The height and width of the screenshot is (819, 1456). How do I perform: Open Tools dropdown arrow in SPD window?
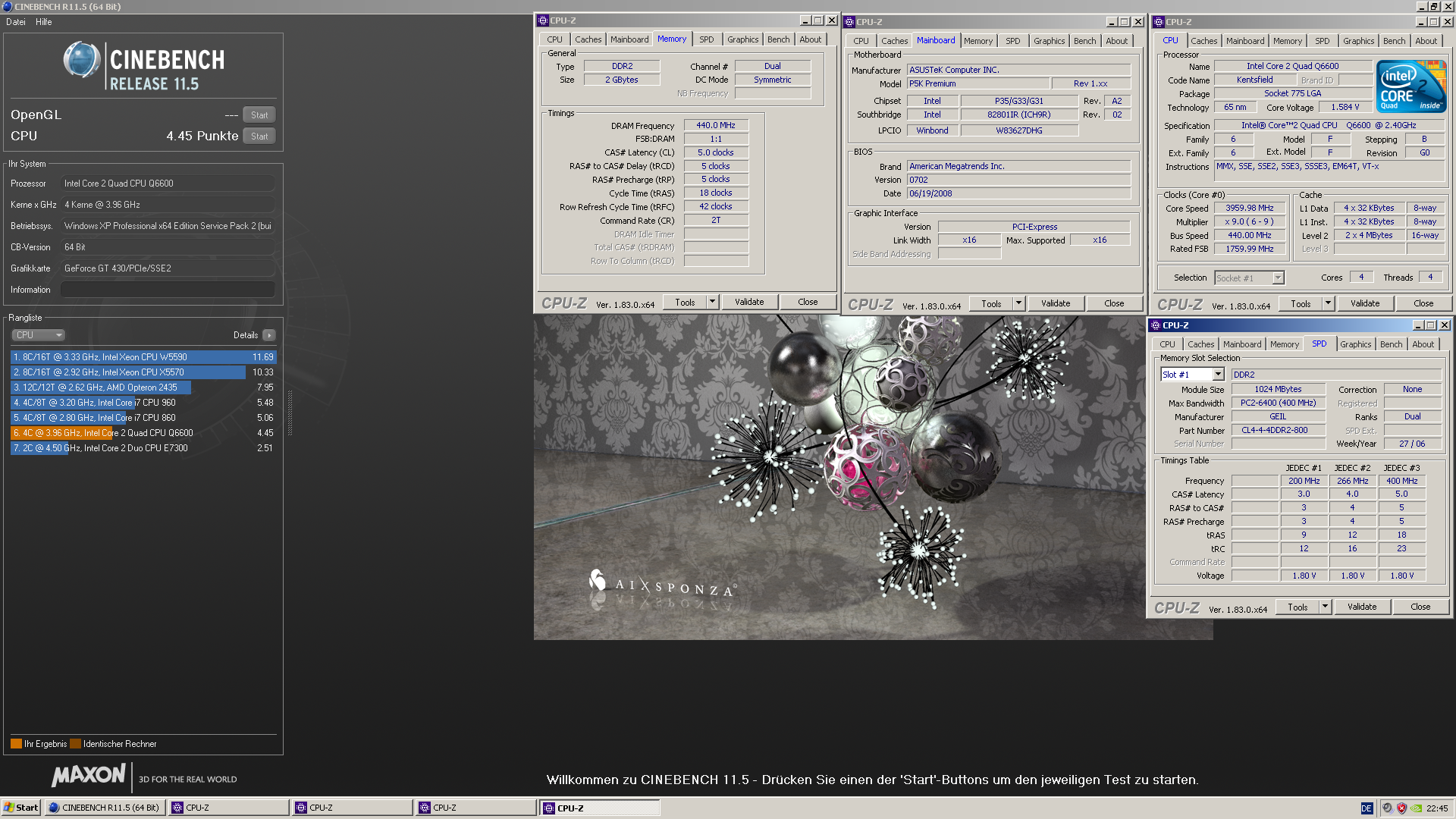pos(1325,607)
